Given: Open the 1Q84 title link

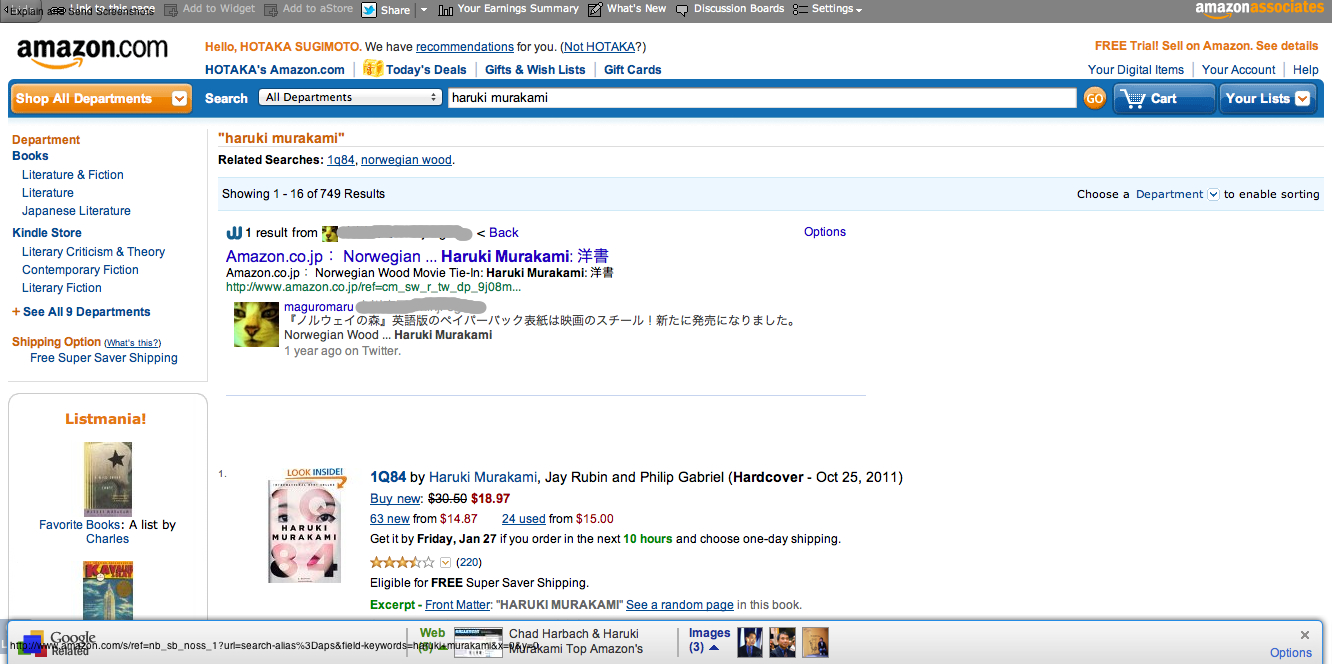Looking at the screenshot, I should click(388, 477).
